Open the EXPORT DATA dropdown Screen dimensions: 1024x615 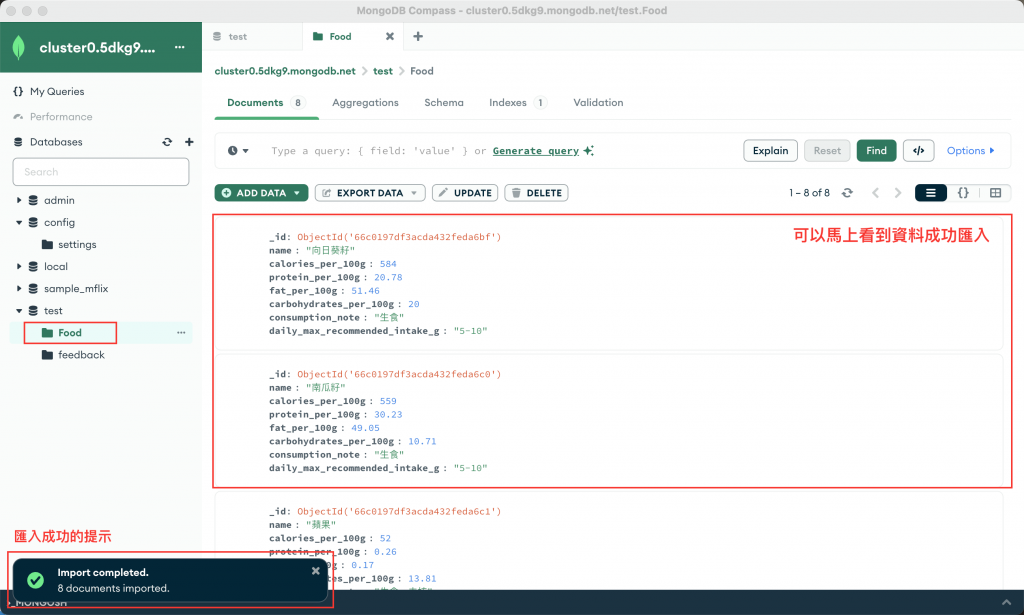[x=370, y=193]
